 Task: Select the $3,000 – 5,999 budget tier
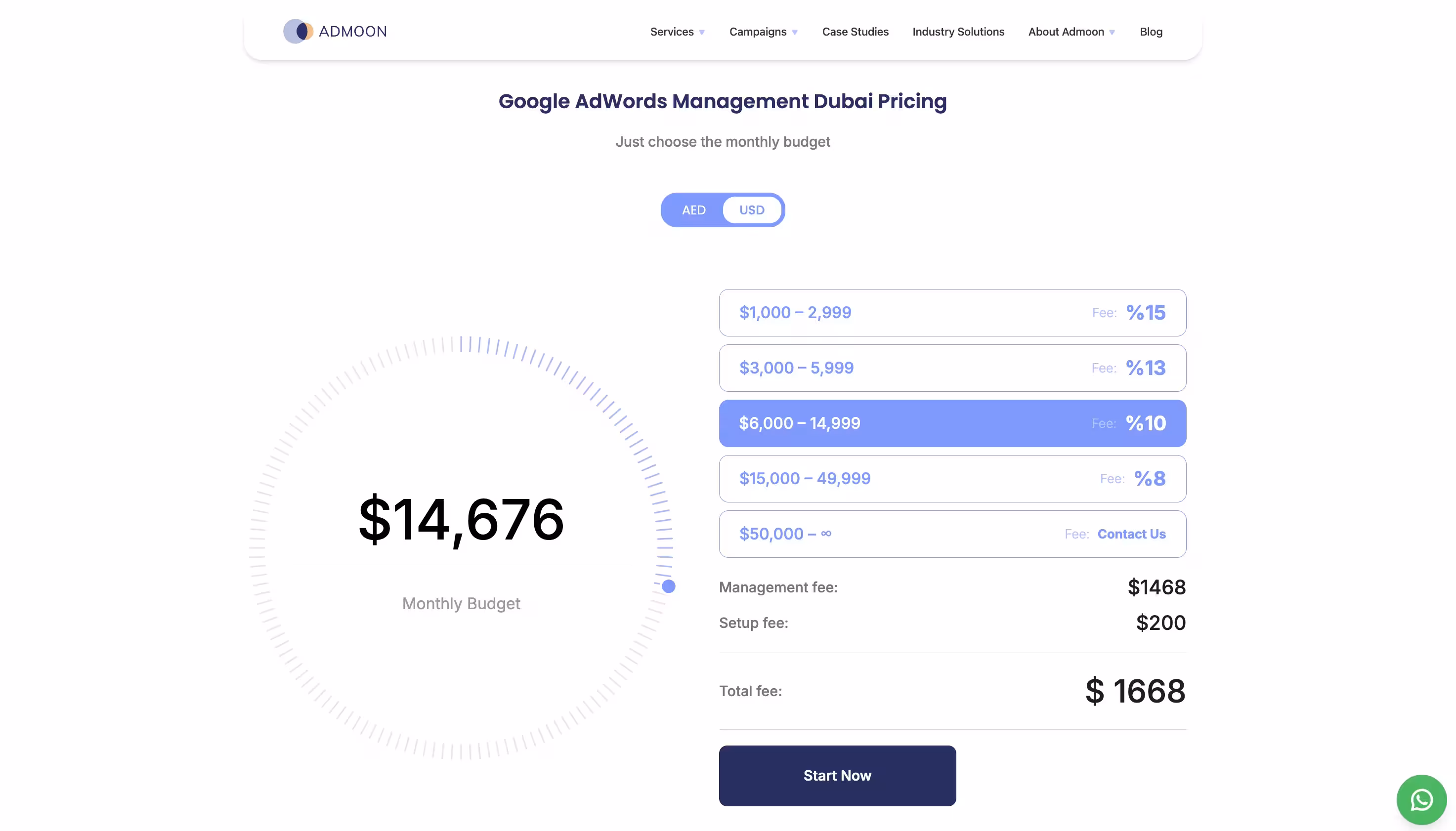tap(952, 368)
